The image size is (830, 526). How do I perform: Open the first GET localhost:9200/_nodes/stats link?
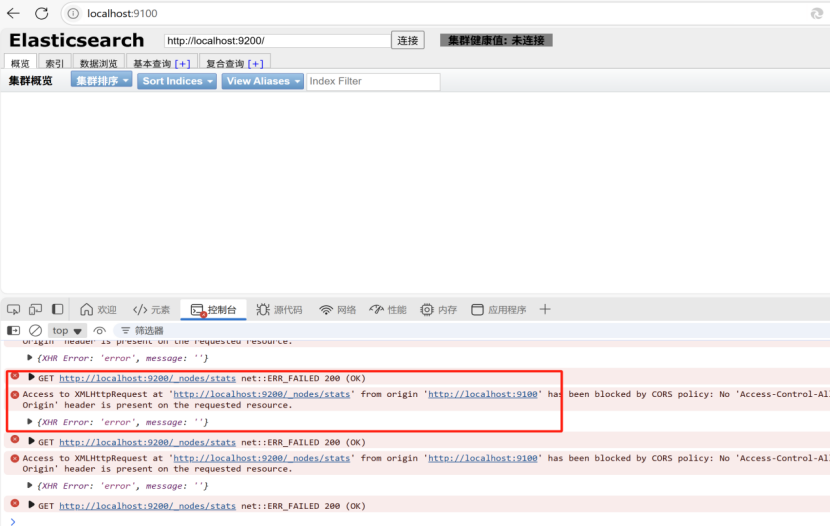click(147, 378)
